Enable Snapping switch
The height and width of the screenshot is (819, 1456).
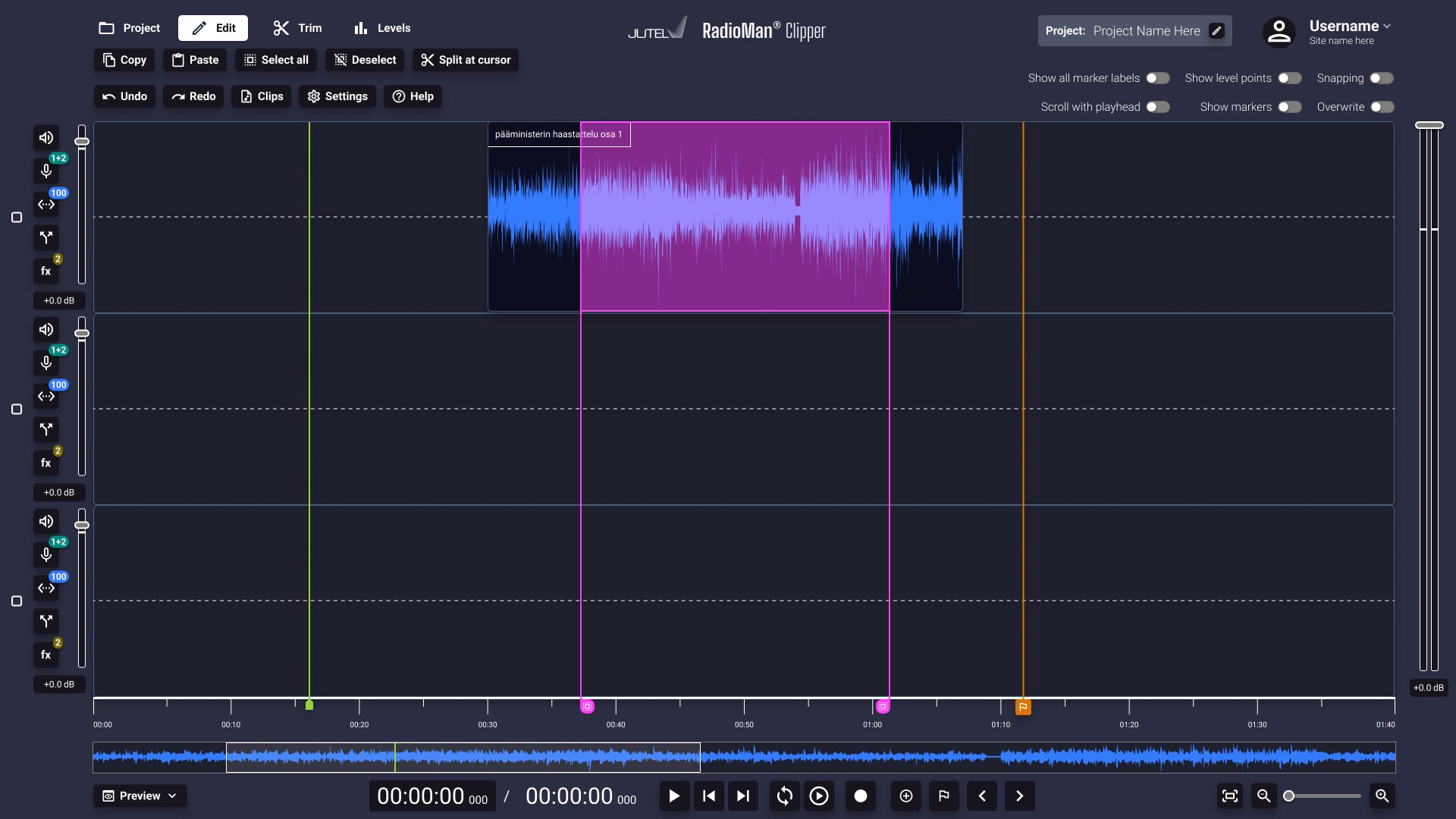1382,78
